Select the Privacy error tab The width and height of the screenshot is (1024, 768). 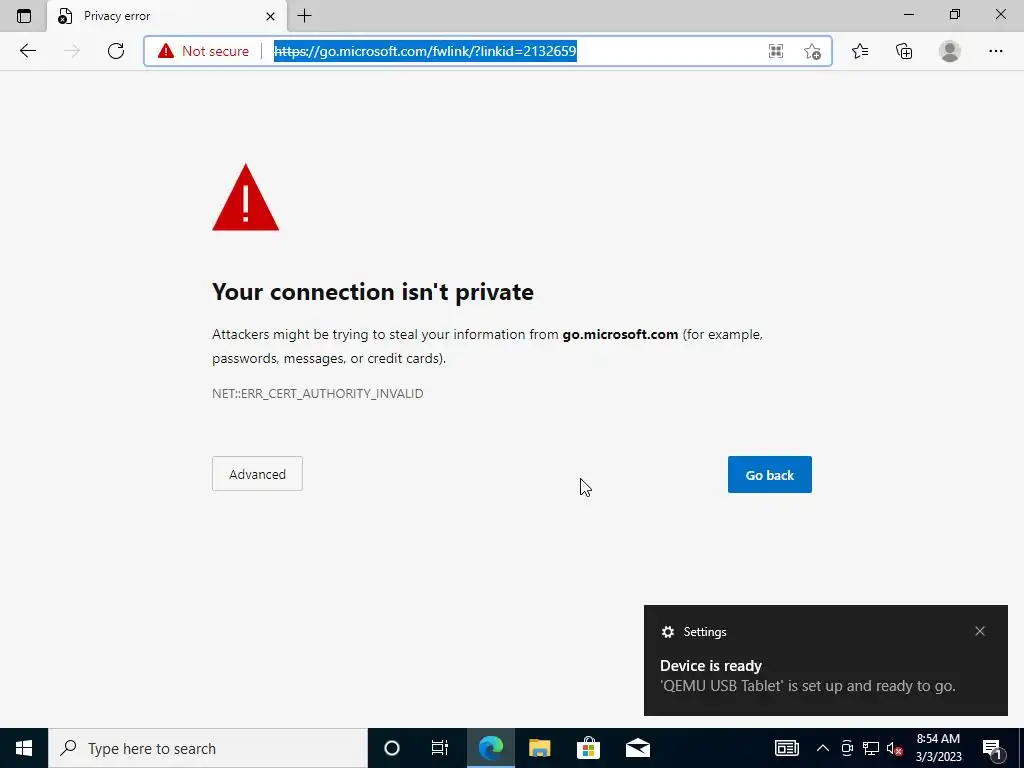[167, 16]
